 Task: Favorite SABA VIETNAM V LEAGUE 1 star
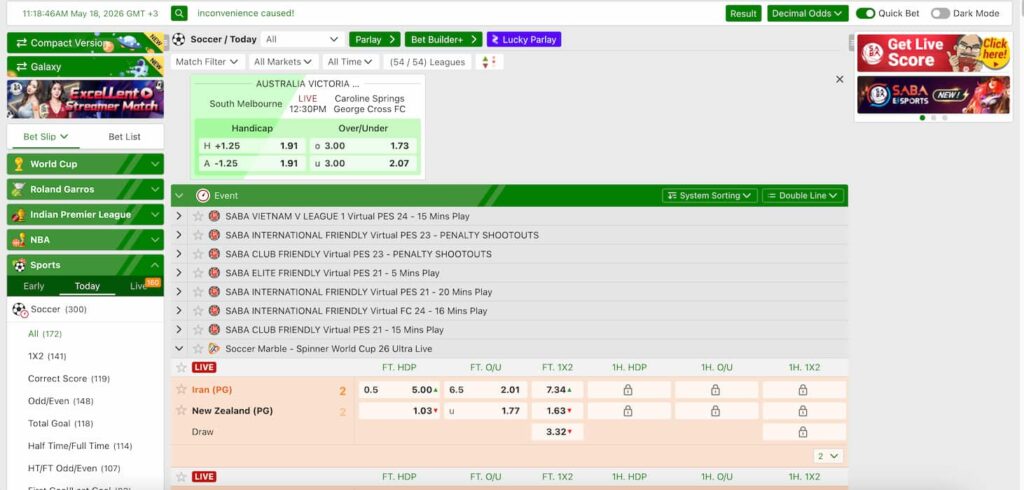(198, 216)
